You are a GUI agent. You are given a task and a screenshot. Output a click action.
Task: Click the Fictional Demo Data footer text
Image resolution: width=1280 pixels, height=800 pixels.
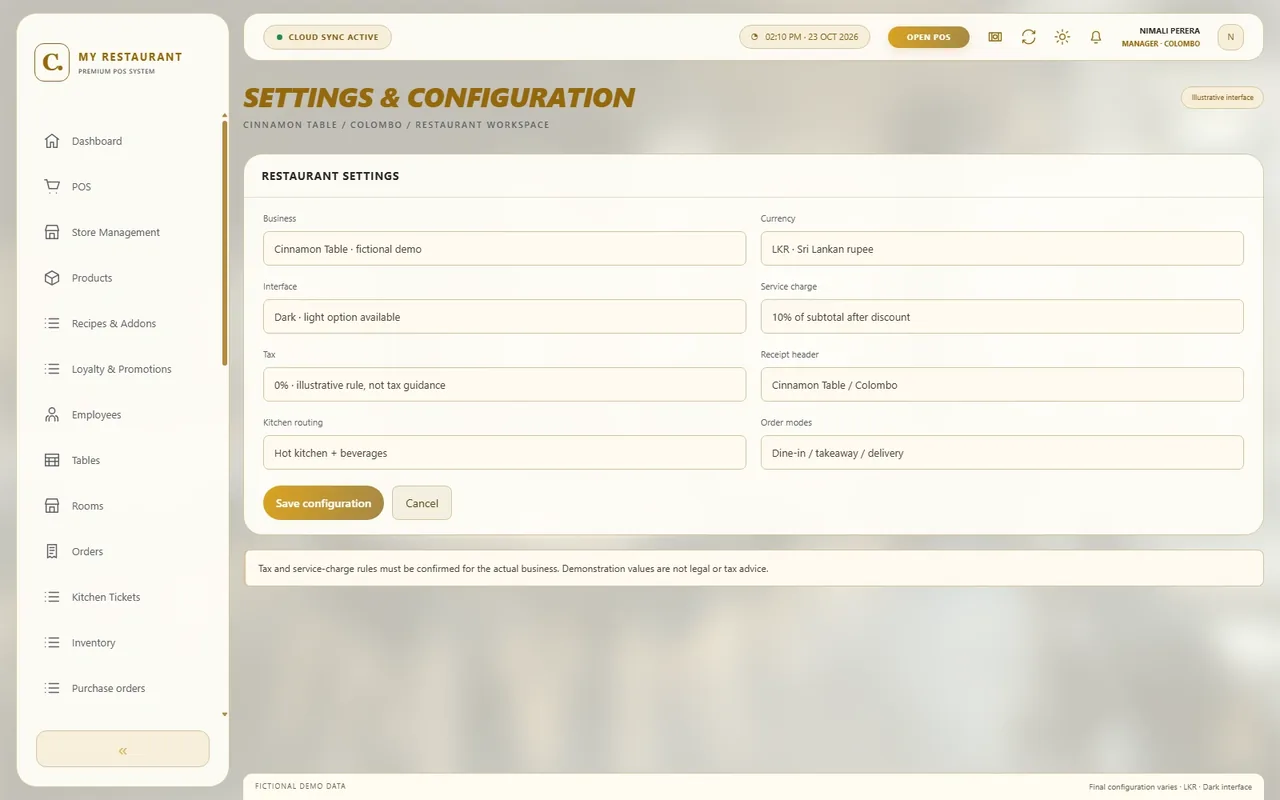(x=300, y=786)
